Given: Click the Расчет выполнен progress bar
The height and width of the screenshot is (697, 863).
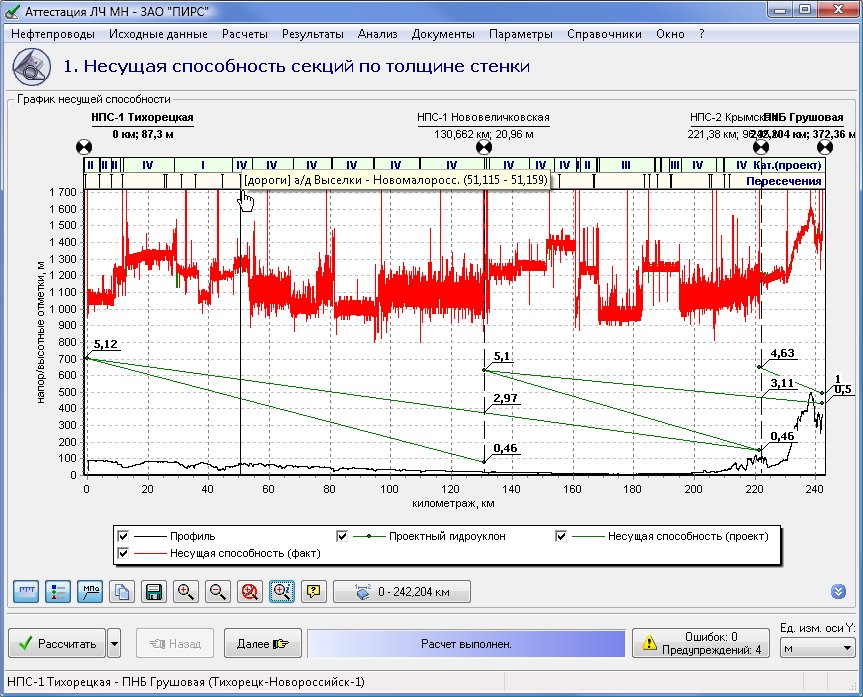Looking at the screenshot, I should point(466,644).
